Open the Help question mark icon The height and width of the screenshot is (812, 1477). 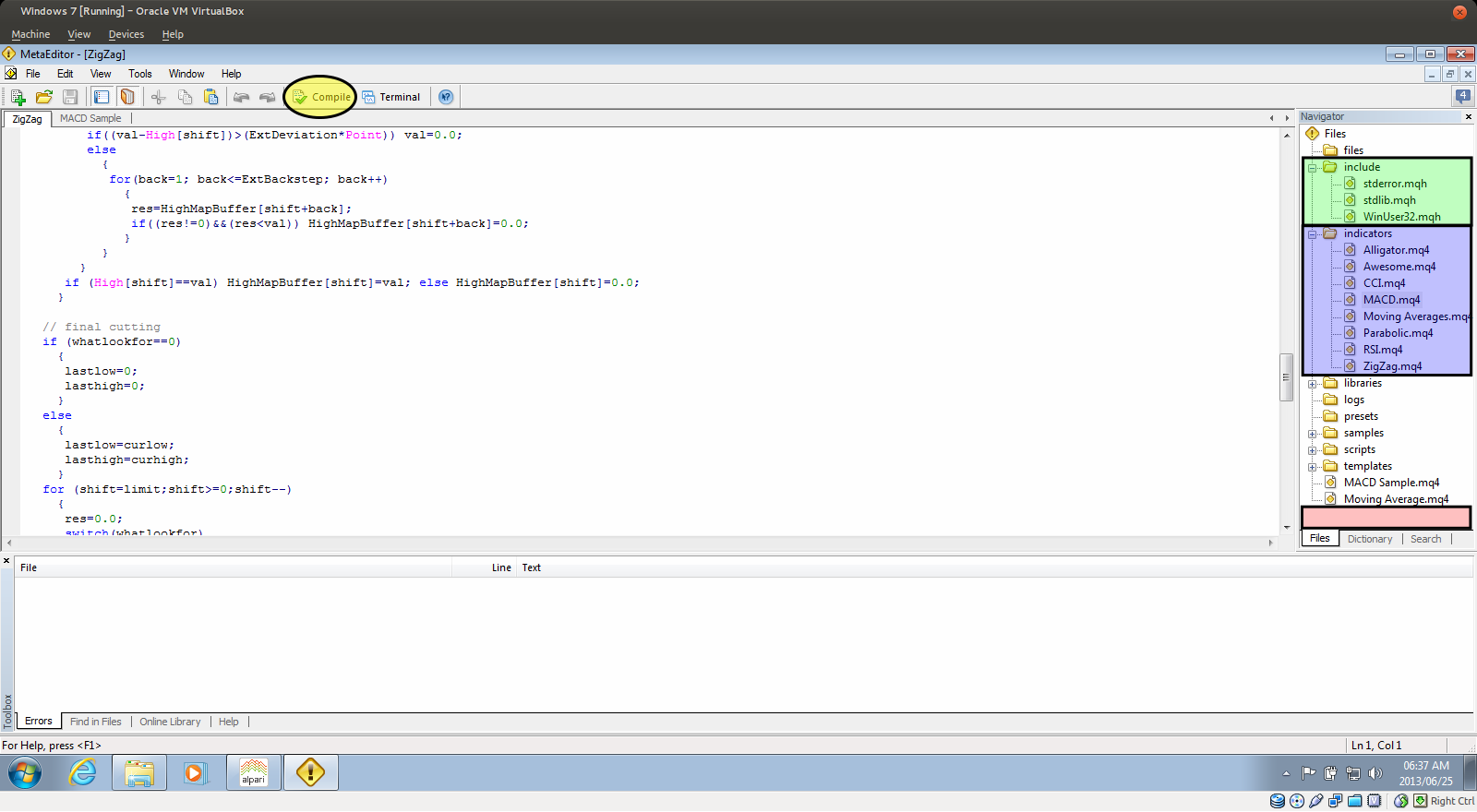point(446,97)
